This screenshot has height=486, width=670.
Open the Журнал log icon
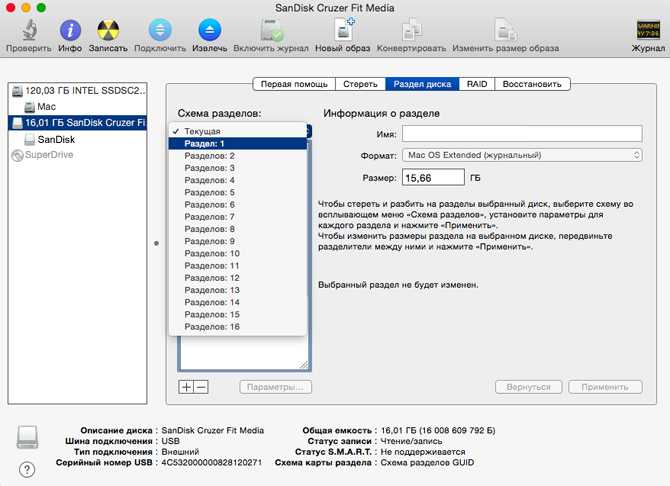point(648,30)
